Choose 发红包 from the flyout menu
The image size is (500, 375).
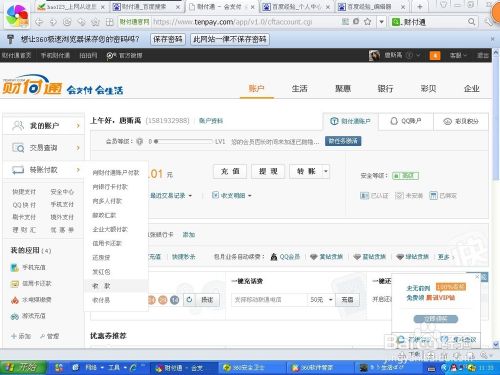[x=101, y=272]
